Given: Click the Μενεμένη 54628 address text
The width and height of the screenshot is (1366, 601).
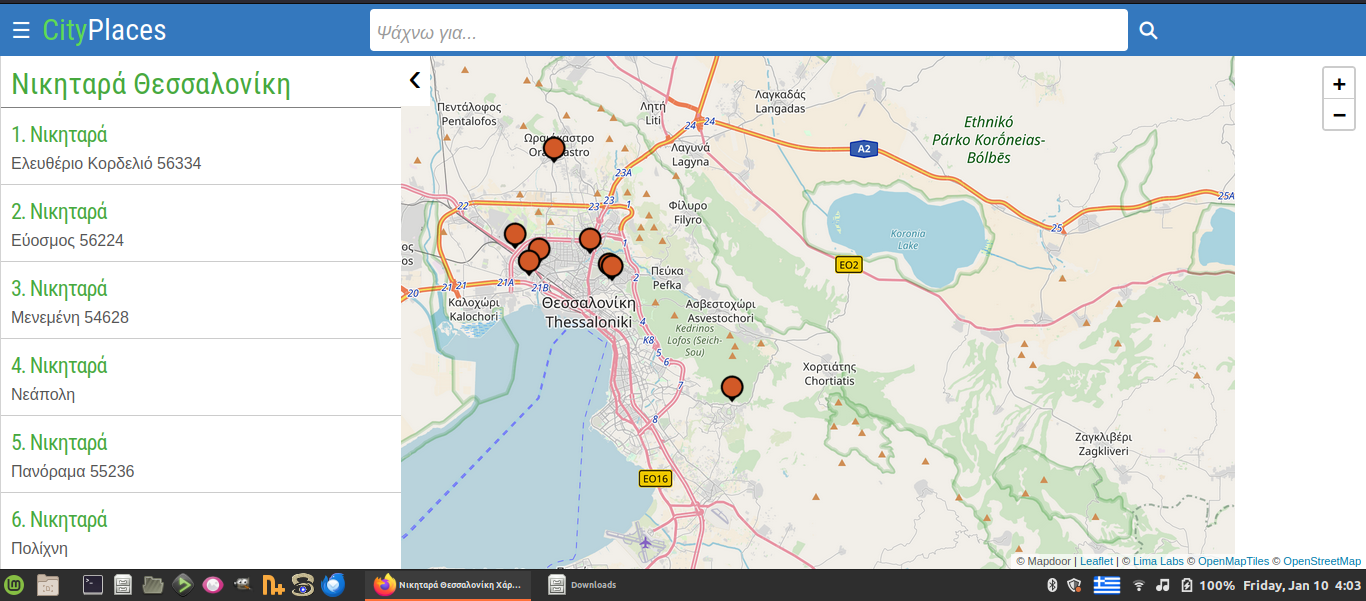Looking at the screenshot, I should click(70, 317).
